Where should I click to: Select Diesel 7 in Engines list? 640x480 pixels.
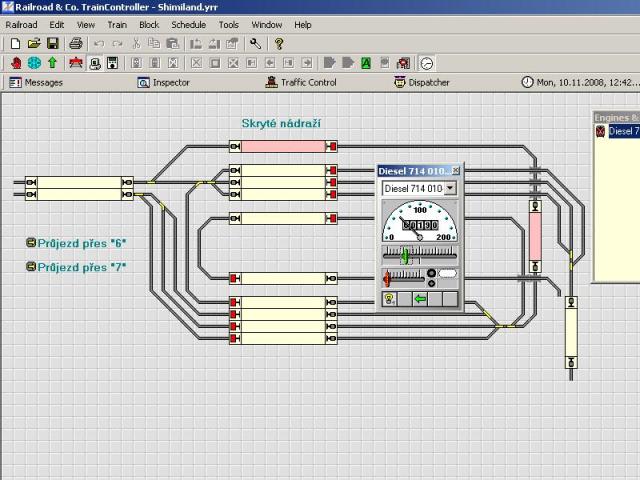(x=624, y=131)
